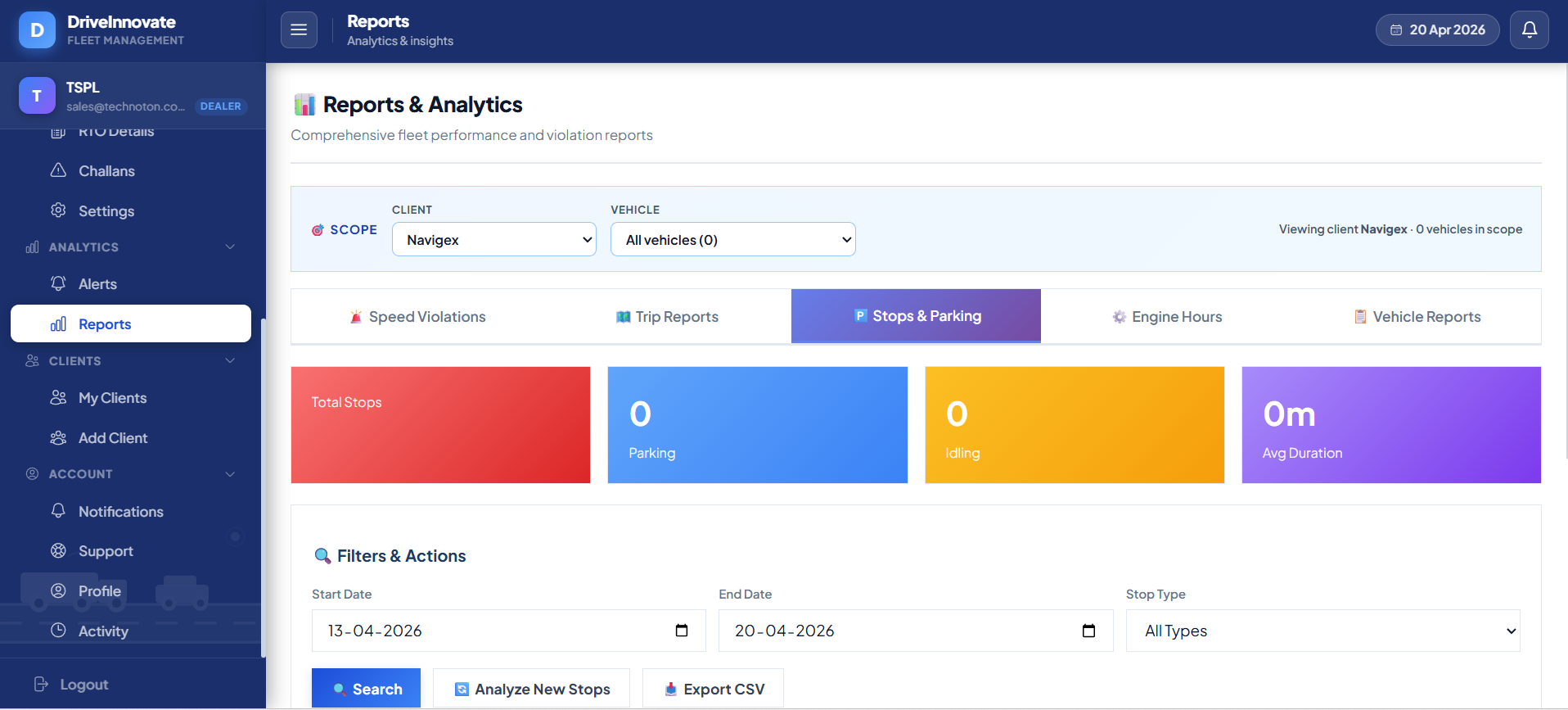Switch to Trip Reports tab

tap(667, 317)
